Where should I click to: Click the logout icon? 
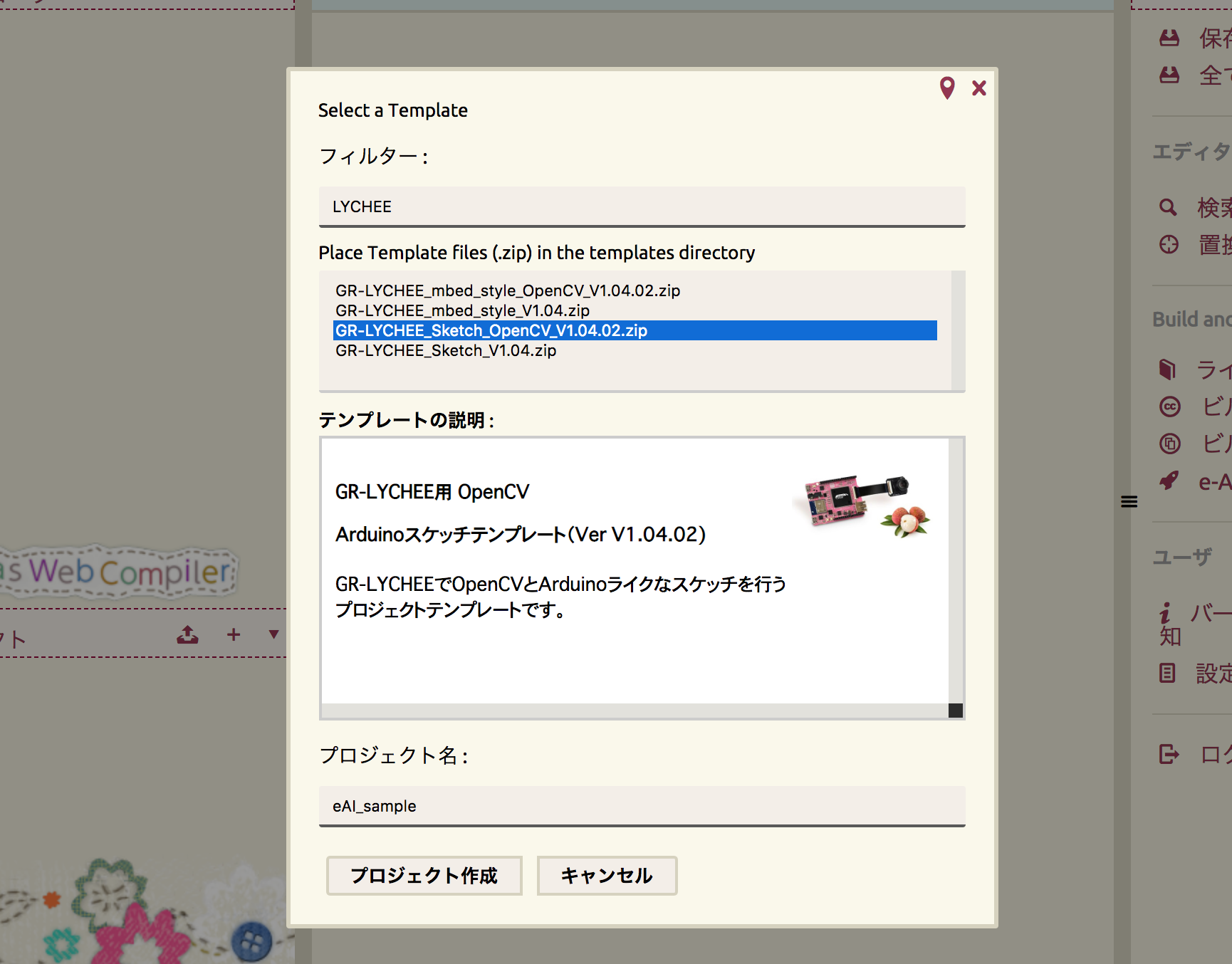click(x=1169, y=754)
